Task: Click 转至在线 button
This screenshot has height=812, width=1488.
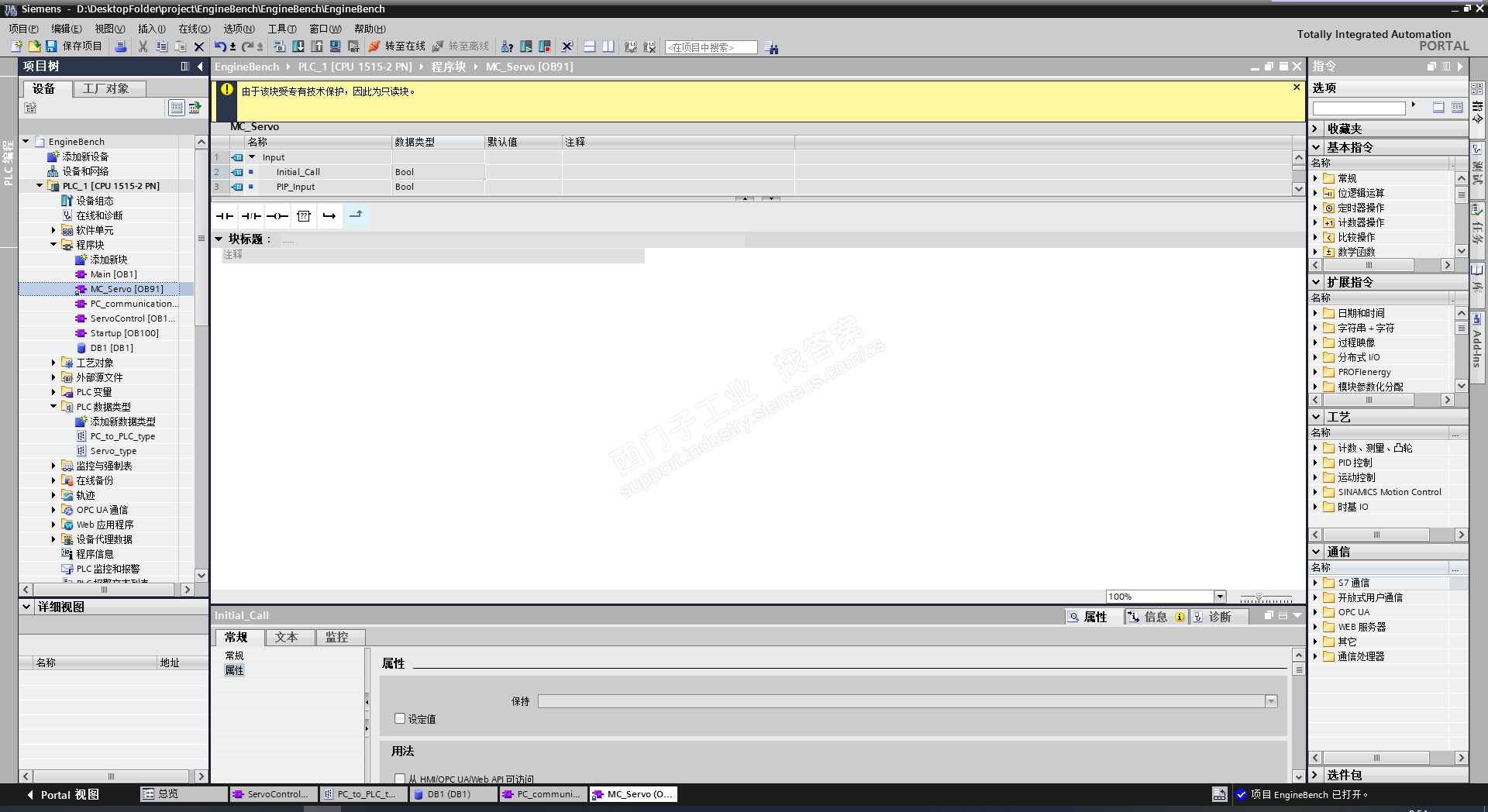Action: pyautogui.click(x=397, y=46)
